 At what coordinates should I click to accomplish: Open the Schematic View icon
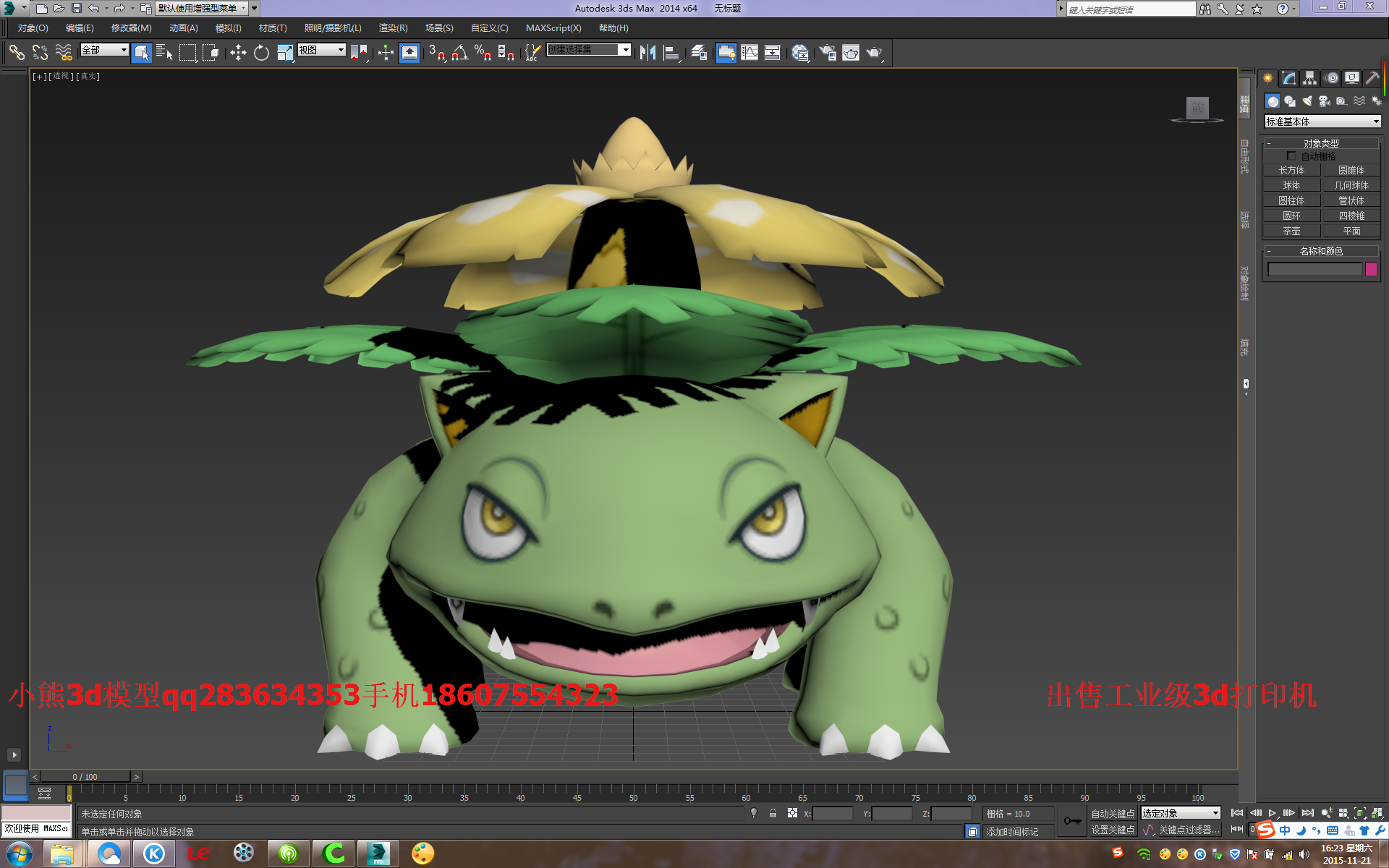click(773, 52)
